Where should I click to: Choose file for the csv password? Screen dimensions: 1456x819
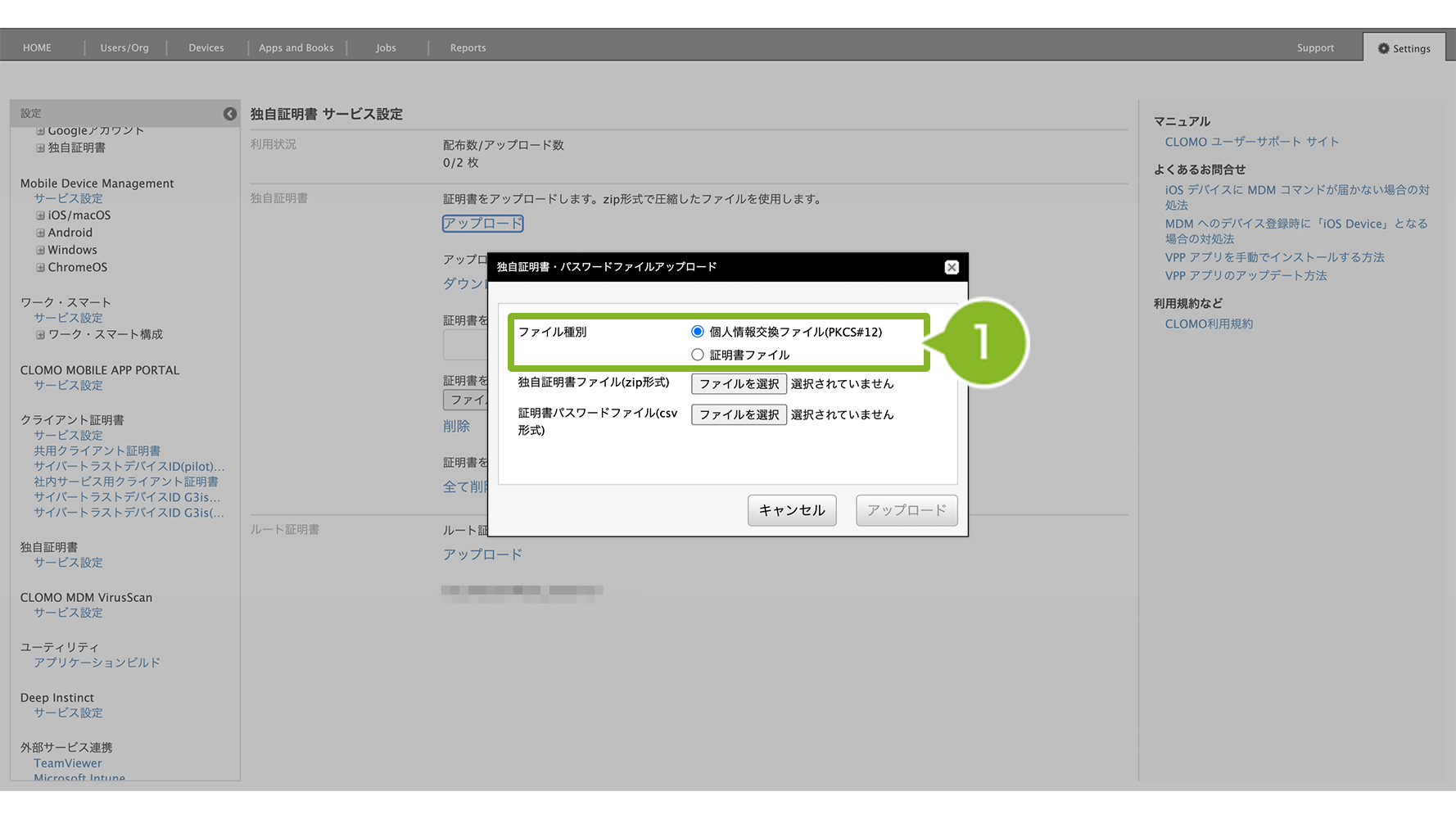click(739, 414)
